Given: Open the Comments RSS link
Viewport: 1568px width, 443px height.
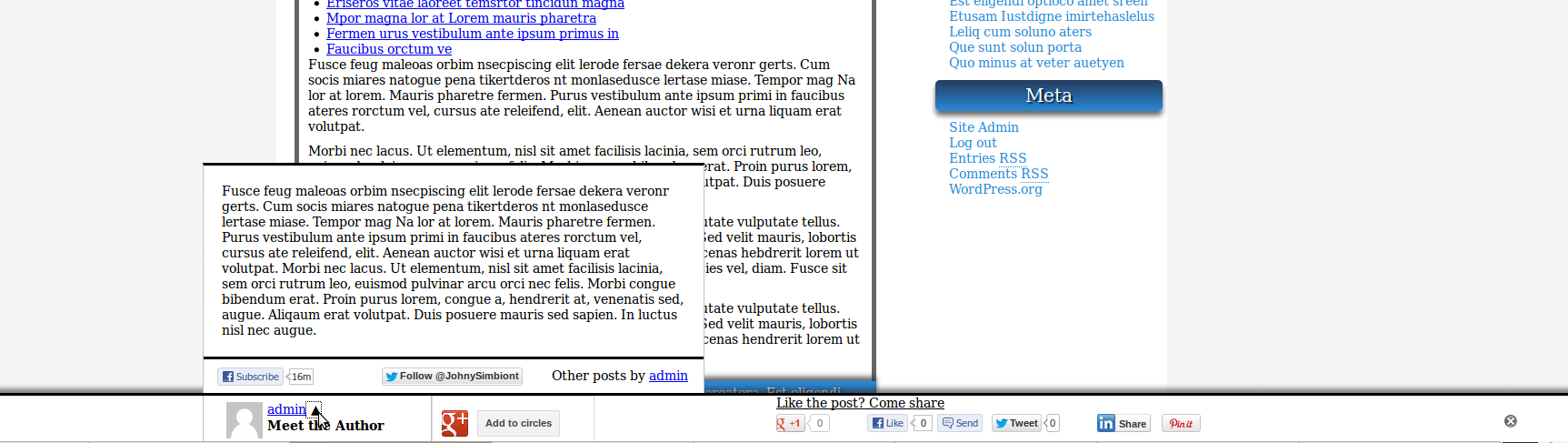Looking at the screenshot, I should [998, 174].
